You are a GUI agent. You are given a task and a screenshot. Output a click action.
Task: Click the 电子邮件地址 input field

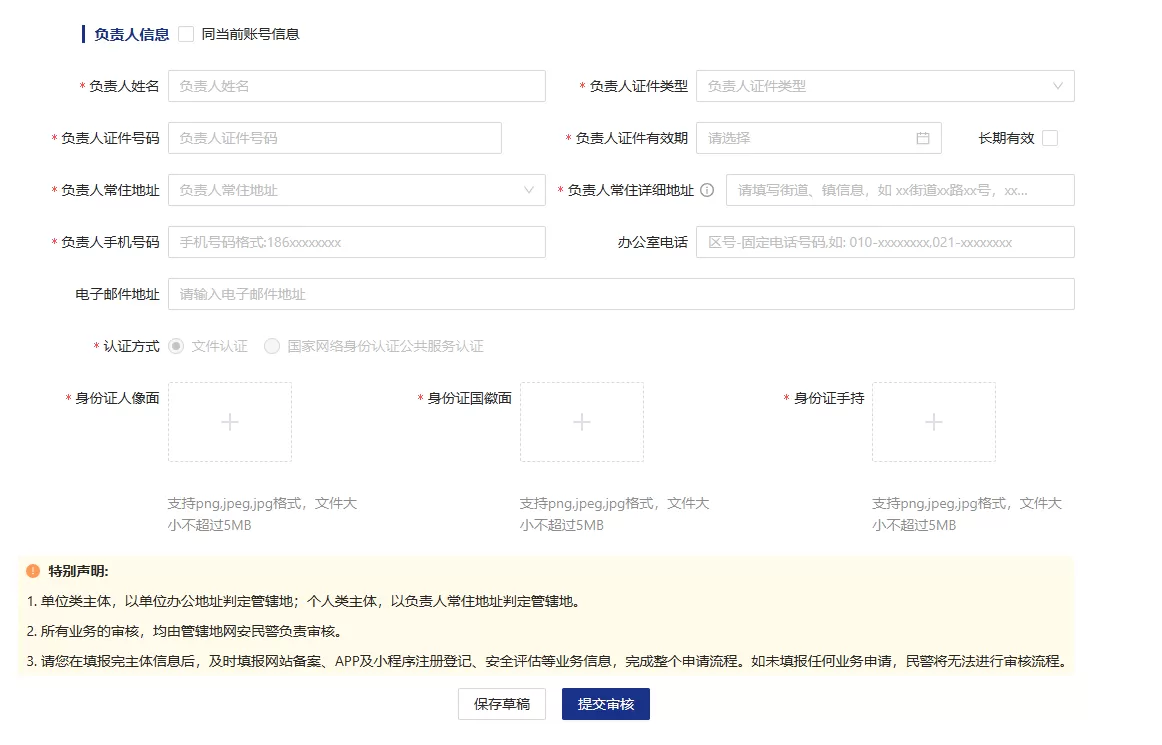pyautogui.click(x=621, y=293)
